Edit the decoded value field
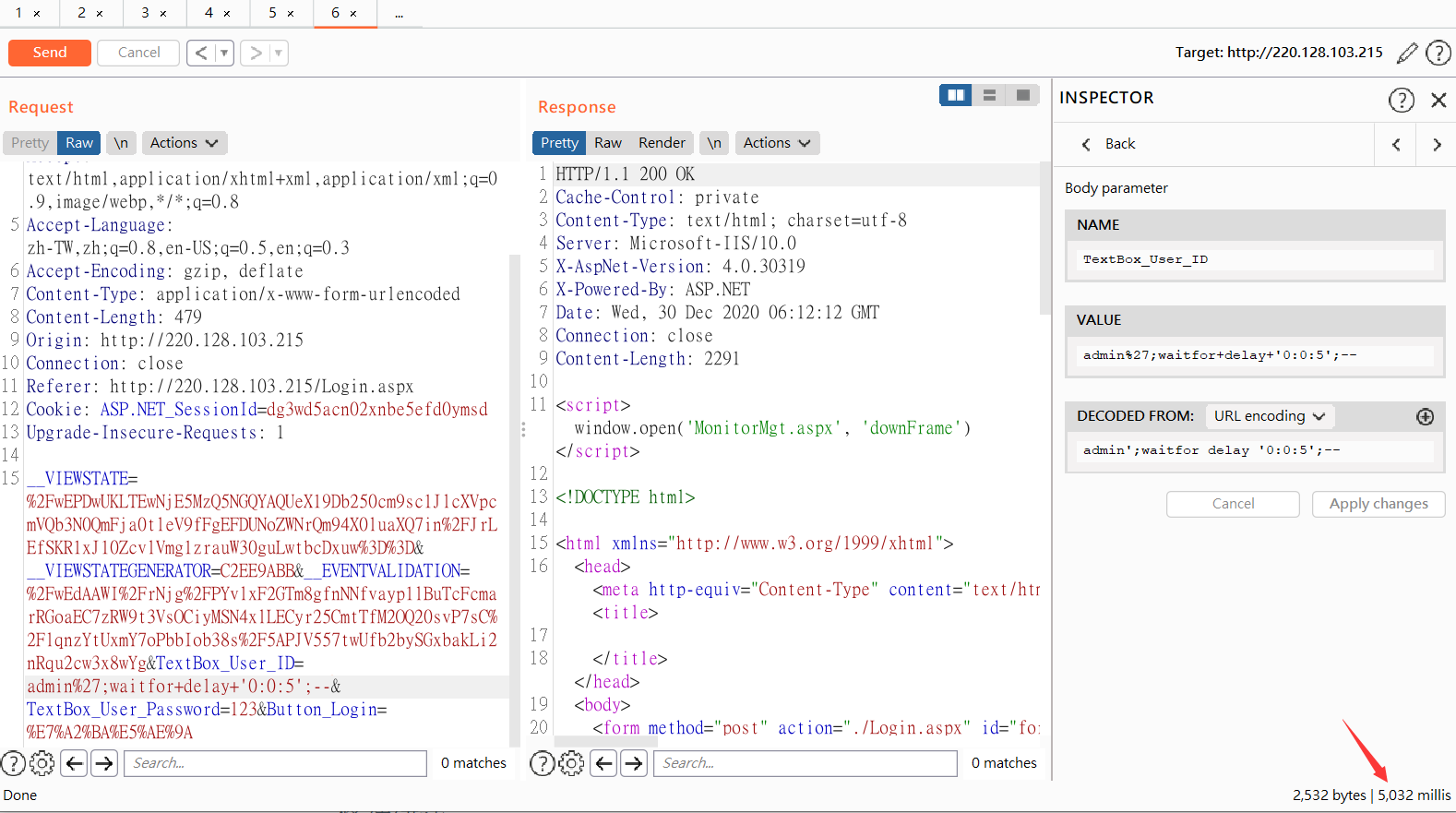 pyautogui.click(x=1255, y=450)
